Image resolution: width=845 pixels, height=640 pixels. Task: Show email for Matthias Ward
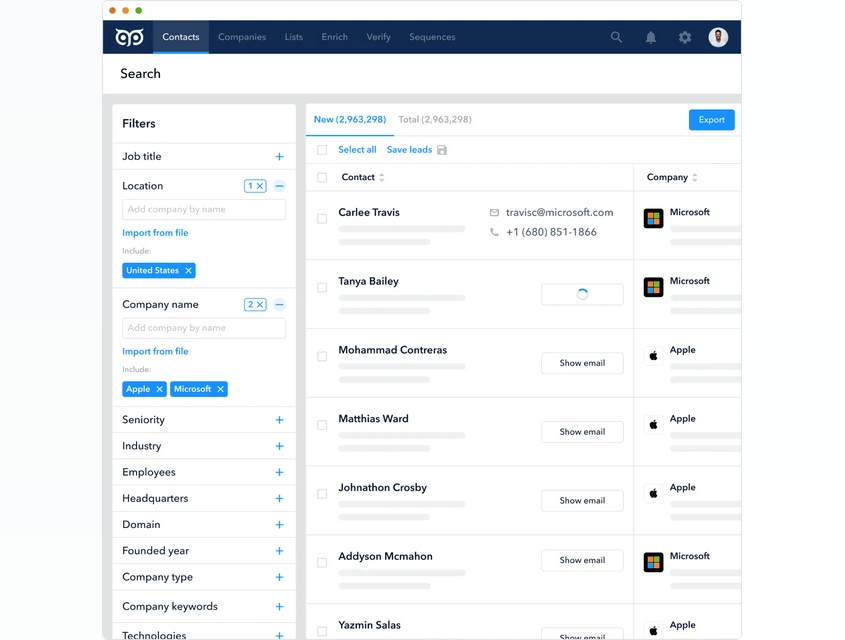[x=582, y=432]
